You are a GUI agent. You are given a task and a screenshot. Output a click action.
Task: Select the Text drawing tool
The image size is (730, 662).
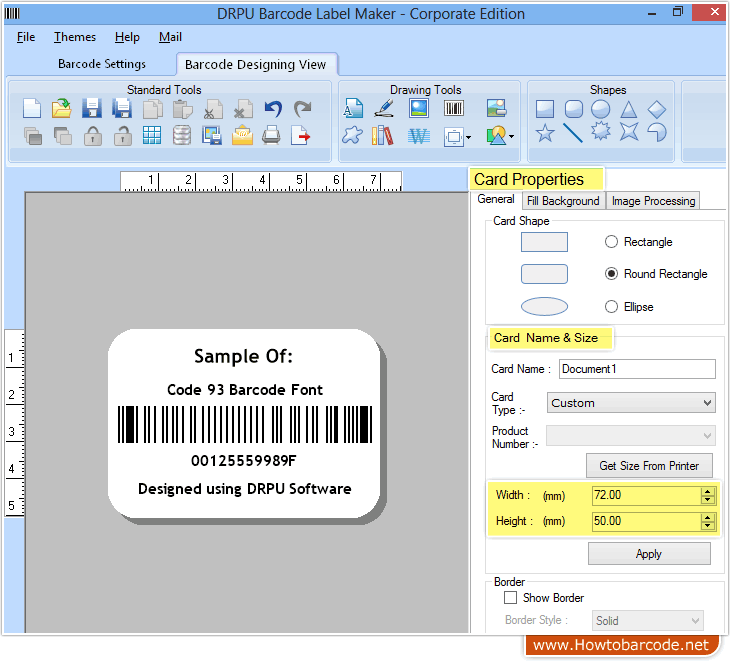coord(353,108)
